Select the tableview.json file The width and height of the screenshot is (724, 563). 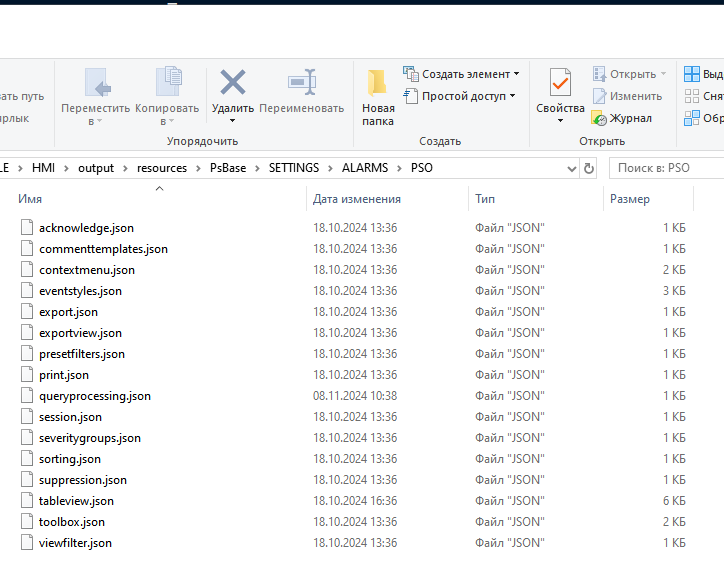(76, 501)
